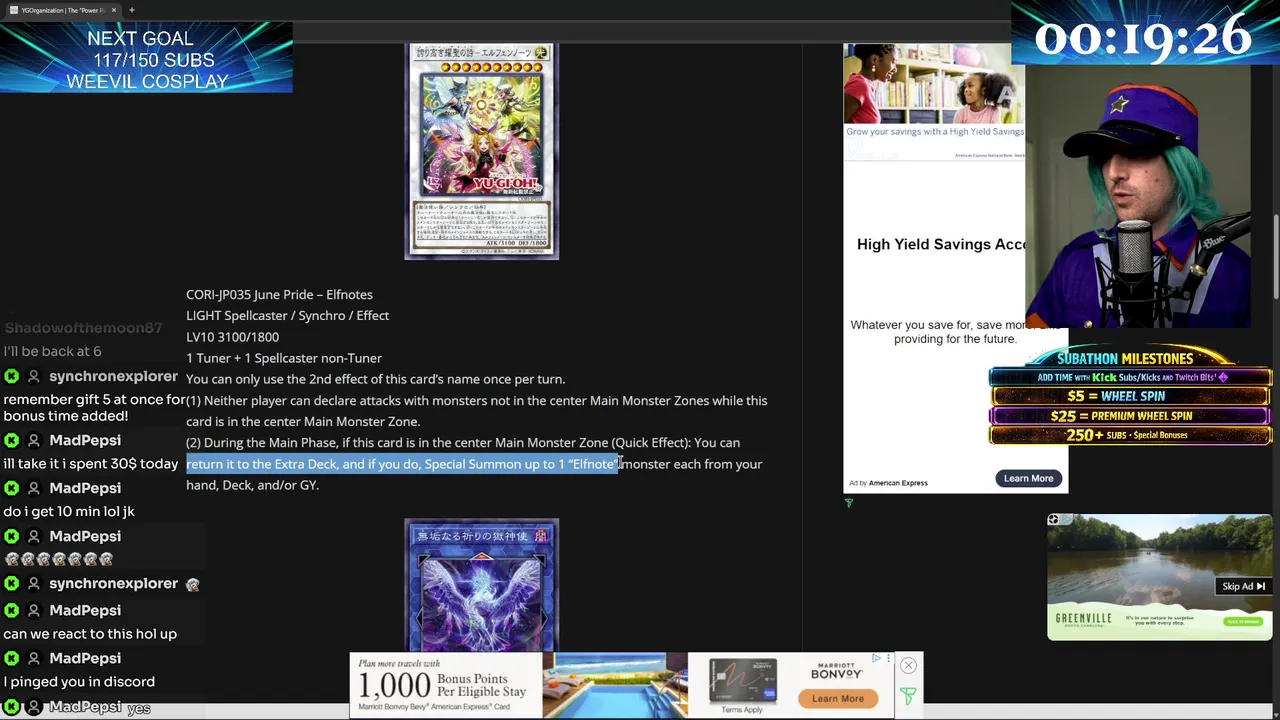Viewport: 1280px width, 720px height.
Task: Click the vertical page scrollbar thumb
Action: tap(1274, 256)
